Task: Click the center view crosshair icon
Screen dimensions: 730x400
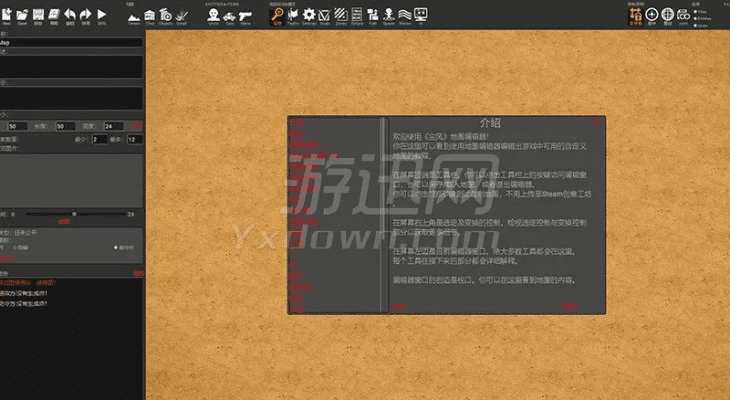Action: click(652, 14)
